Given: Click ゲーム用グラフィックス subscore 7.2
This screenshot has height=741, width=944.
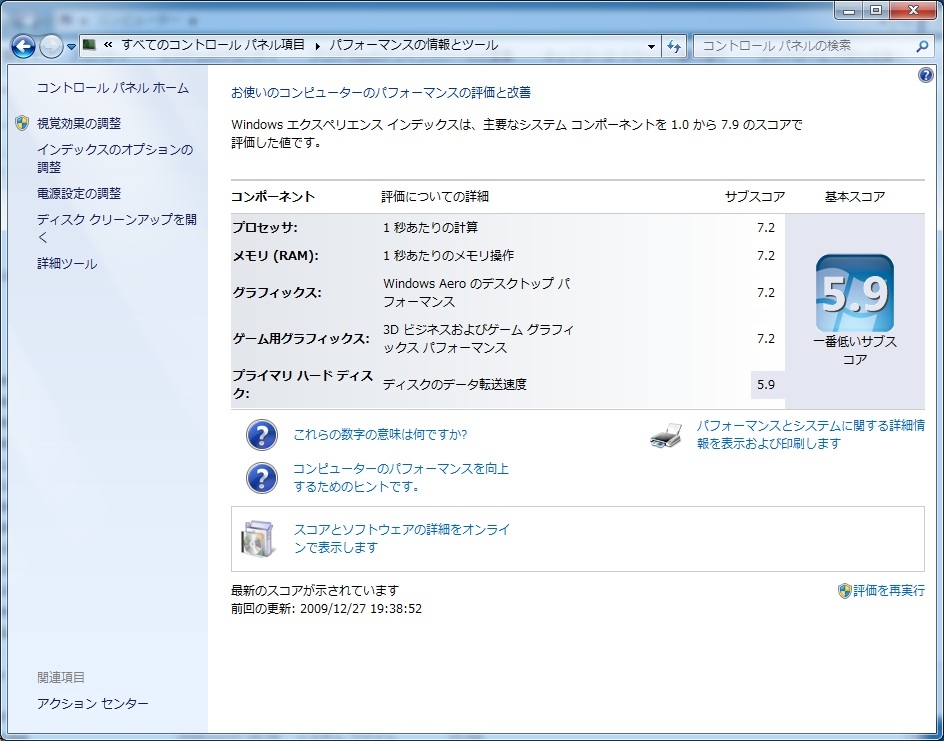Looking at the screenshot, I should coord(766,339).
